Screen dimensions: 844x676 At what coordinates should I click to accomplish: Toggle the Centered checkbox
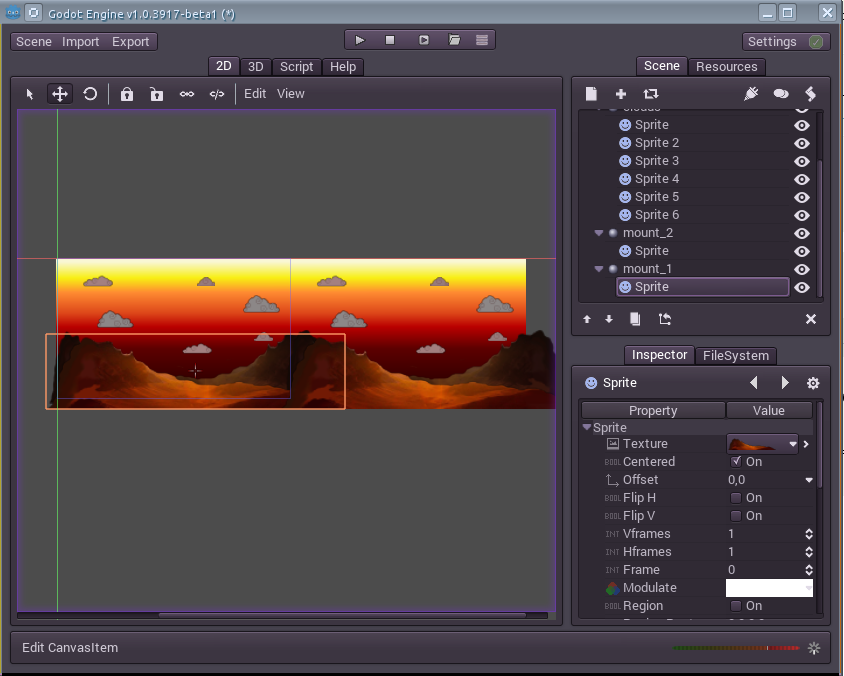click(736, 462)
